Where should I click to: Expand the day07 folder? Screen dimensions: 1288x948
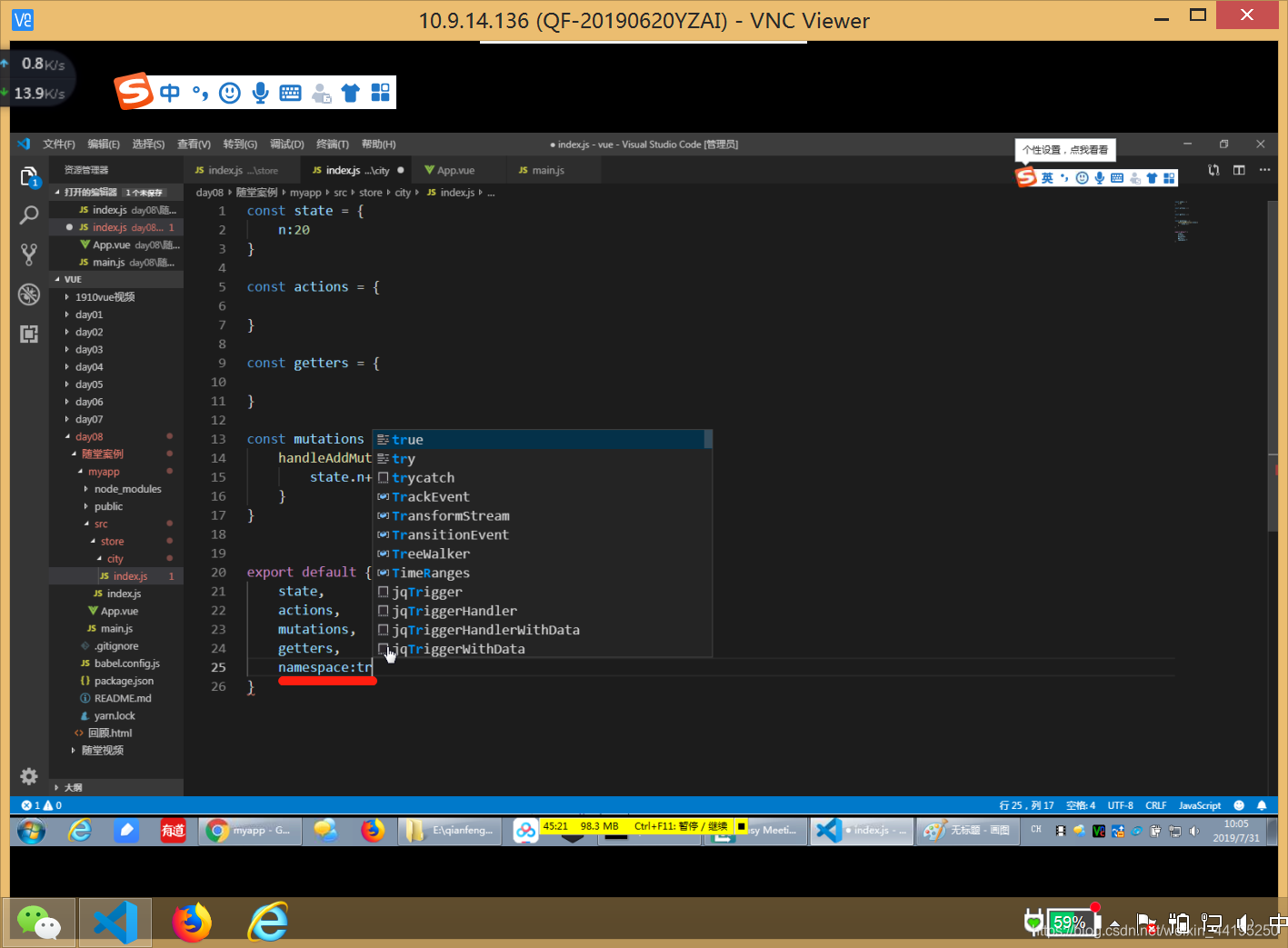[x=116, y=419]
